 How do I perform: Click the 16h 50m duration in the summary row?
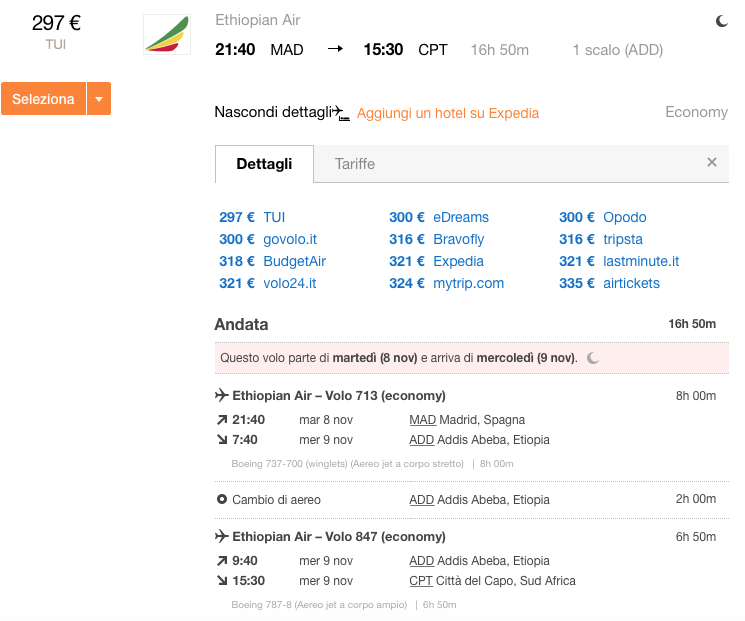(x=499, y=50)
